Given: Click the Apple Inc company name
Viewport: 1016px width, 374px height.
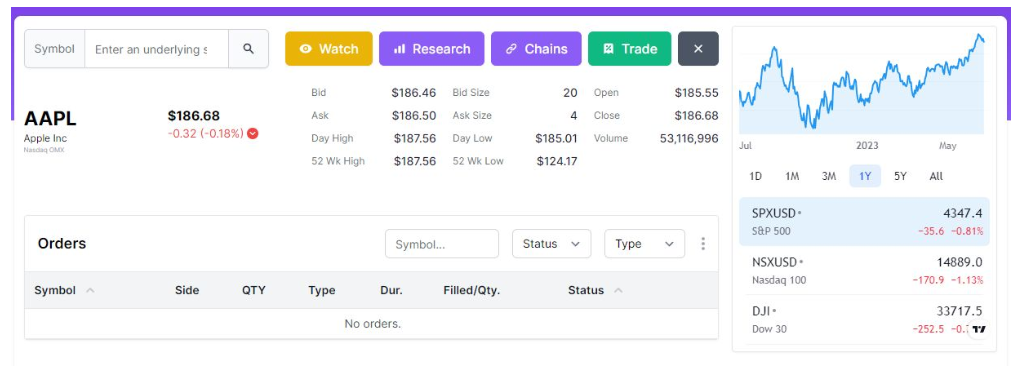Looking at the screenshot, I should click(x=45, y=138).
